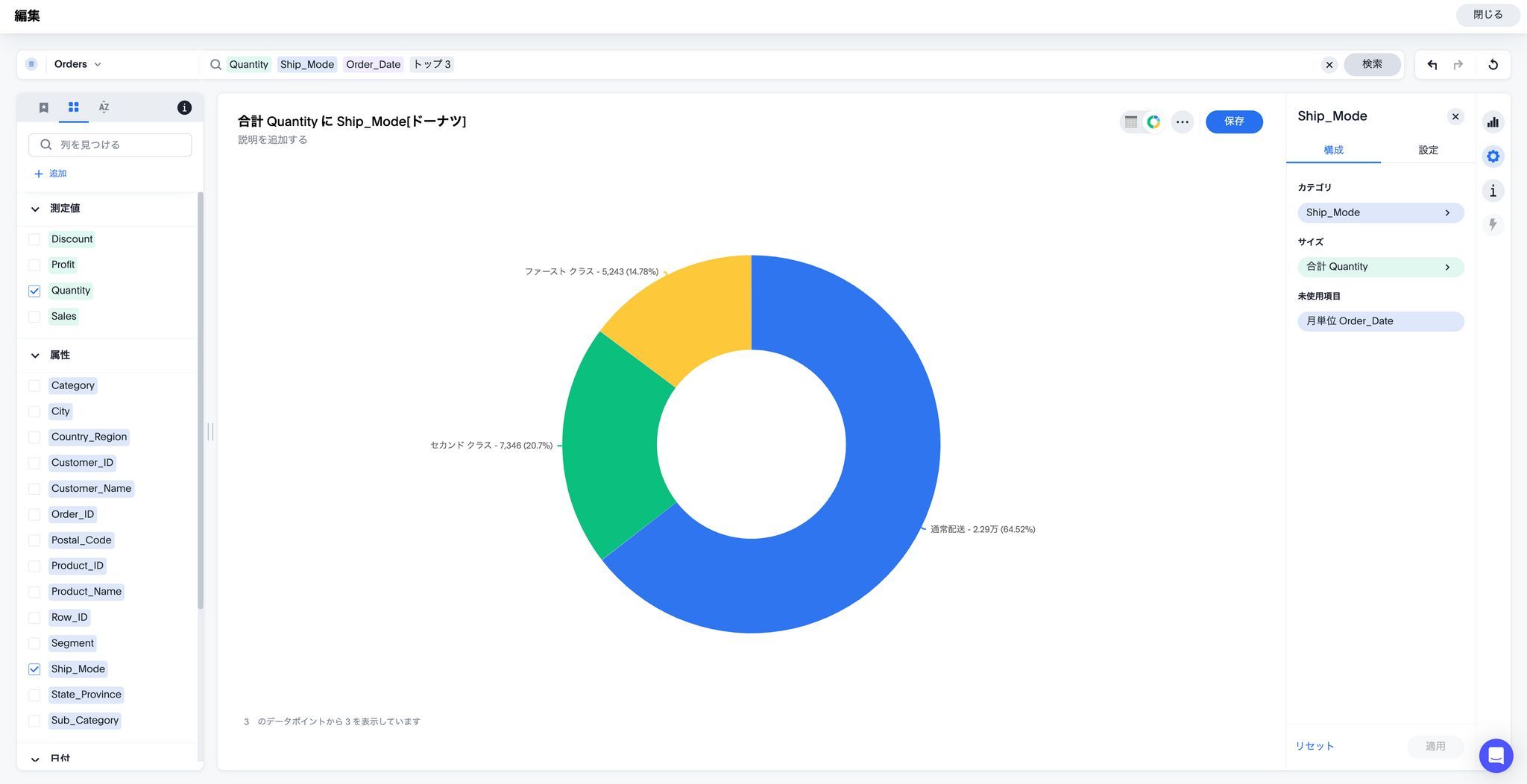The height and width of the screenshot is (784, 1527).
Task: Check the City attribute checkbox
Action: [34, 411]
